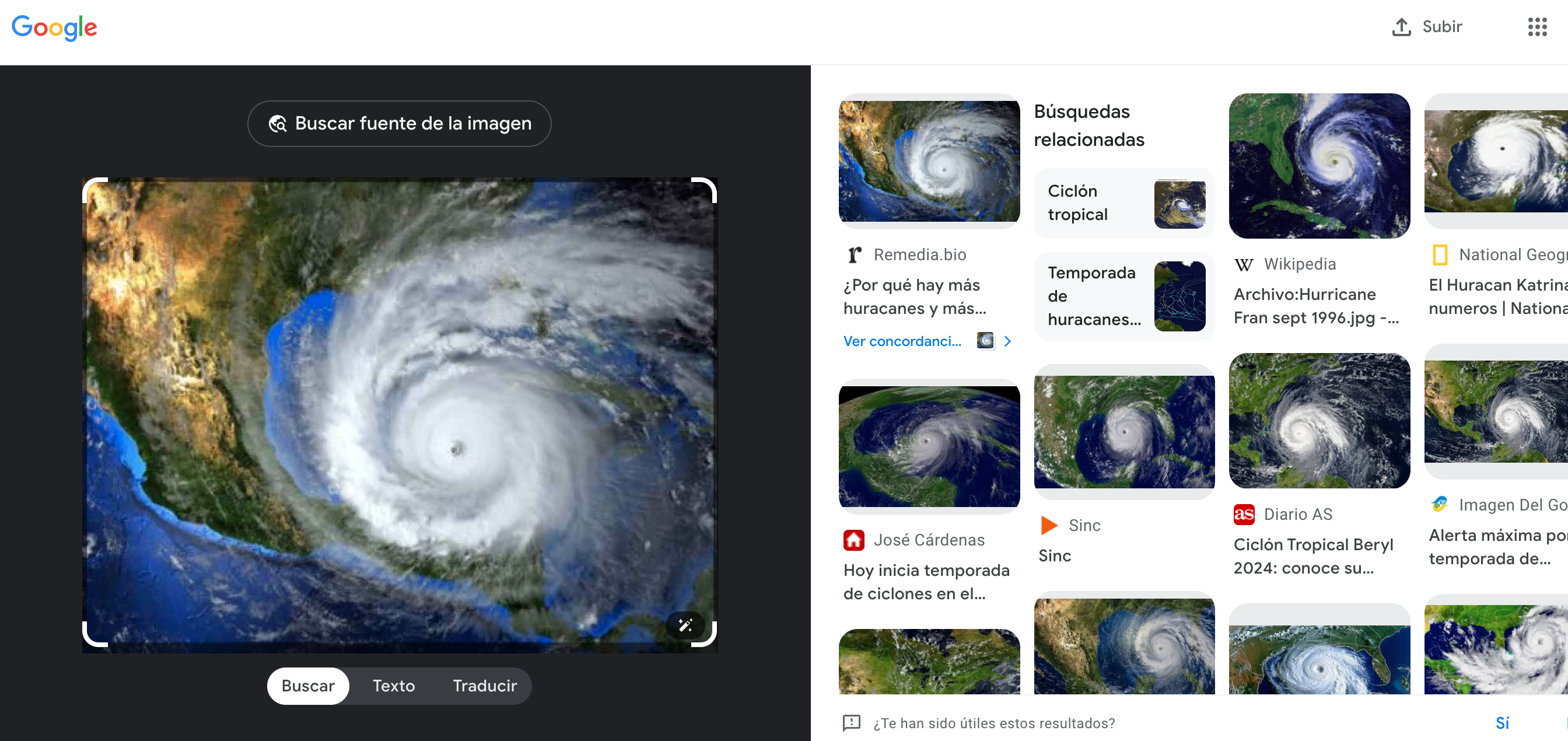
Task: Click the Diario AS source logo
Action: coord(1244,515)
